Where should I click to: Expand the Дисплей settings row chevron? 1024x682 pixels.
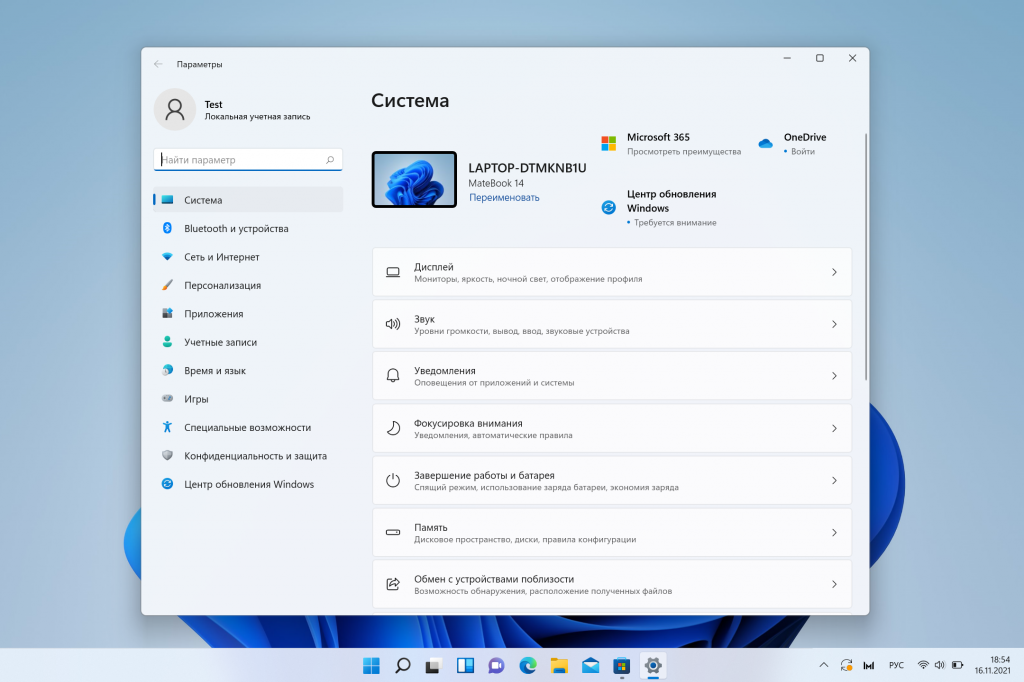point(834,272)
